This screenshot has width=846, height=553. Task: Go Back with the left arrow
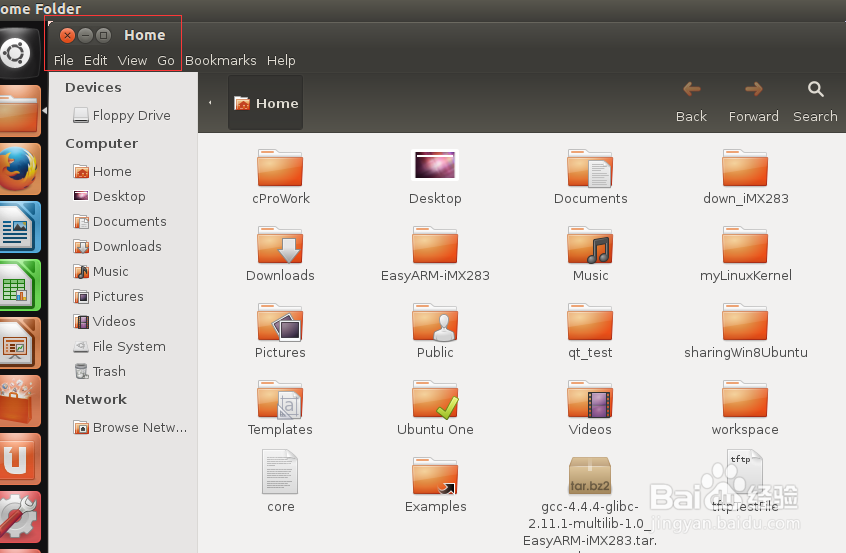[691, 89]
